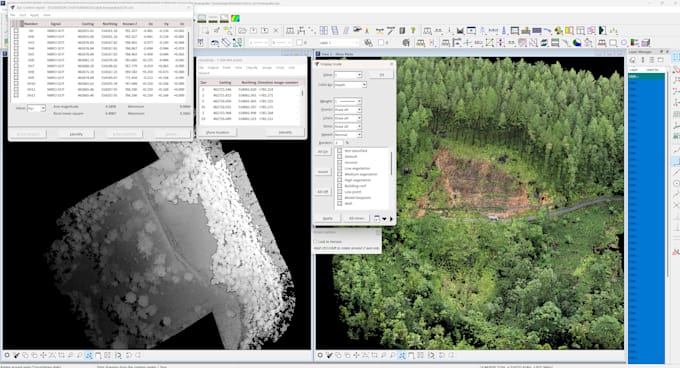680x368 pixels.
Task: Click the second icon in Level Manager panel toolbar
Action: [x=642, y=60]
